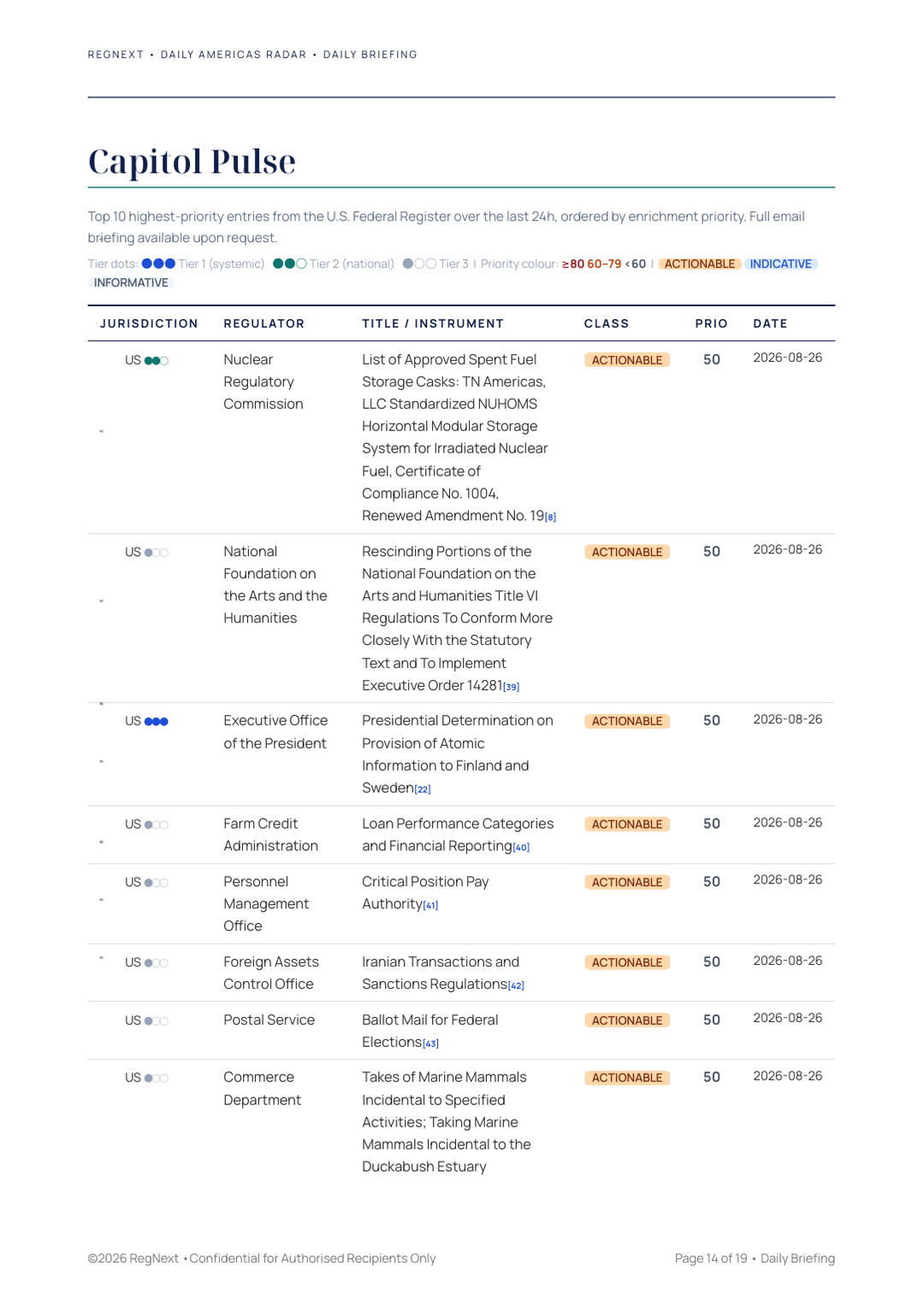Click 'Postal Service' regulator cell
This screenshot has width=924, height=1307.
coord(269,1020)
